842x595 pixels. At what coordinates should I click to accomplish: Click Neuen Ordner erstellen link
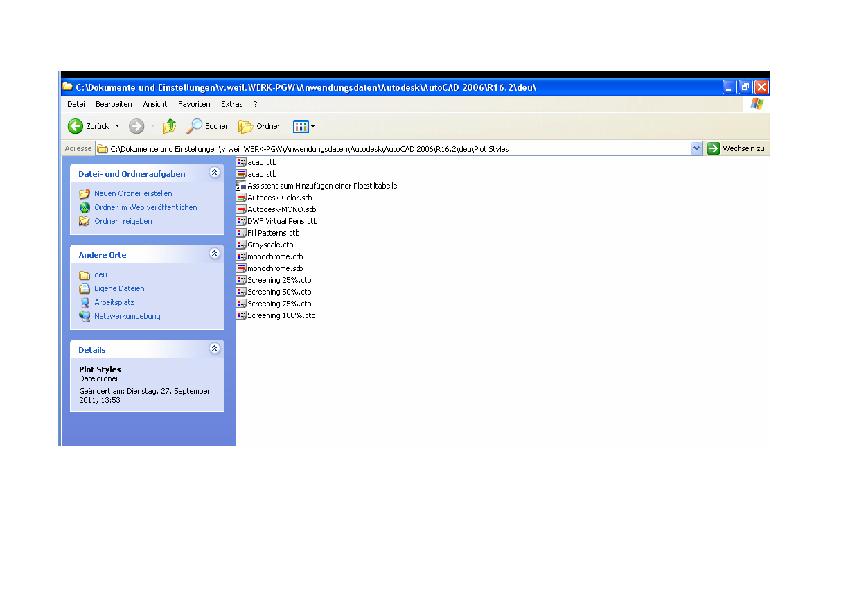pyautogui.click(x=133, y=193)
